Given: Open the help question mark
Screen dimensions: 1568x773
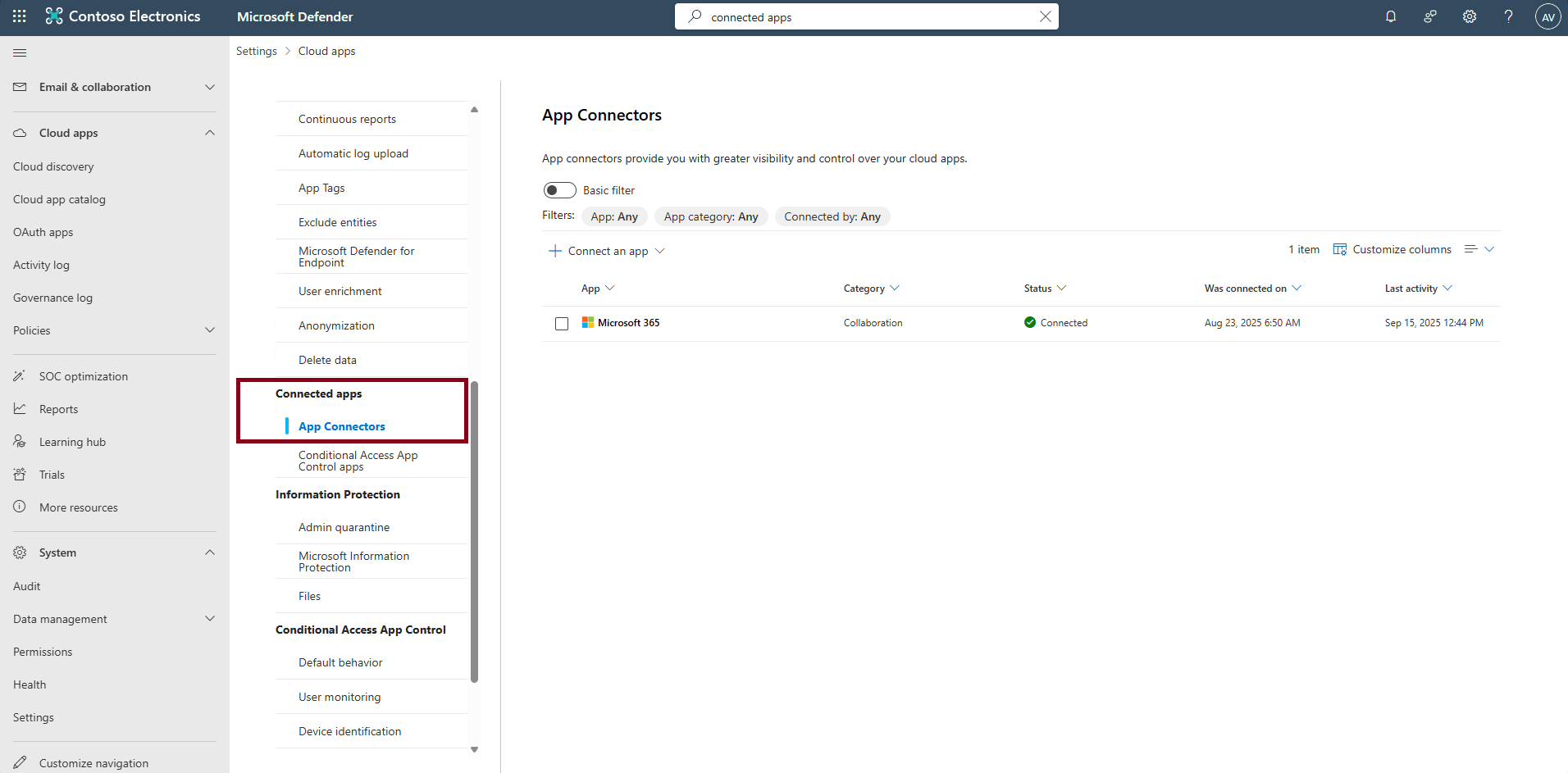Looking at the screenshot, I should pyautogui.click(x=1508, y=16).
